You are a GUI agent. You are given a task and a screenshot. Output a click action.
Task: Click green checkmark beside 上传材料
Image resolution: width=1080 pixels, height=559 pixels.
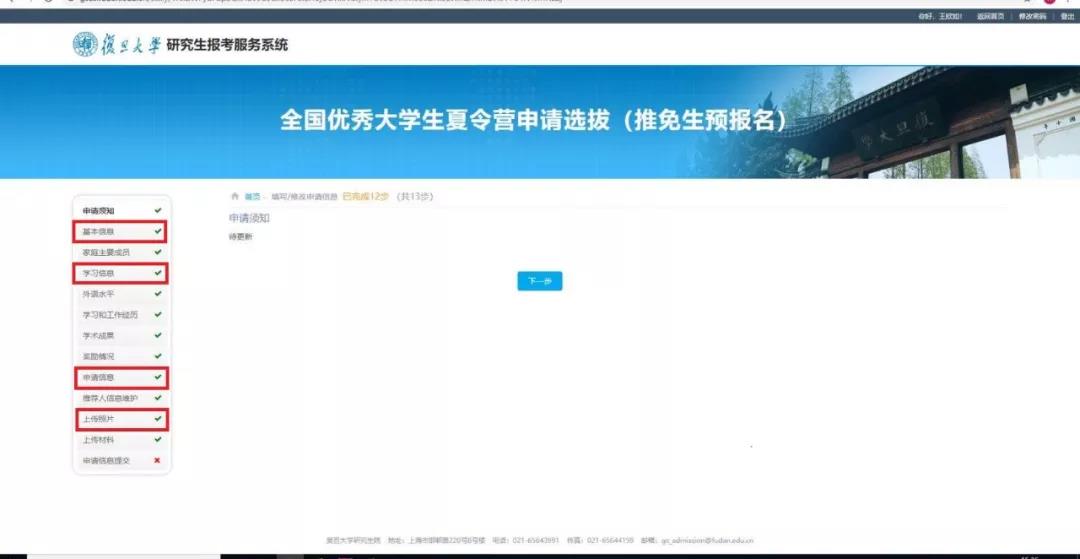pyautogui.click(x=158, y=439)
